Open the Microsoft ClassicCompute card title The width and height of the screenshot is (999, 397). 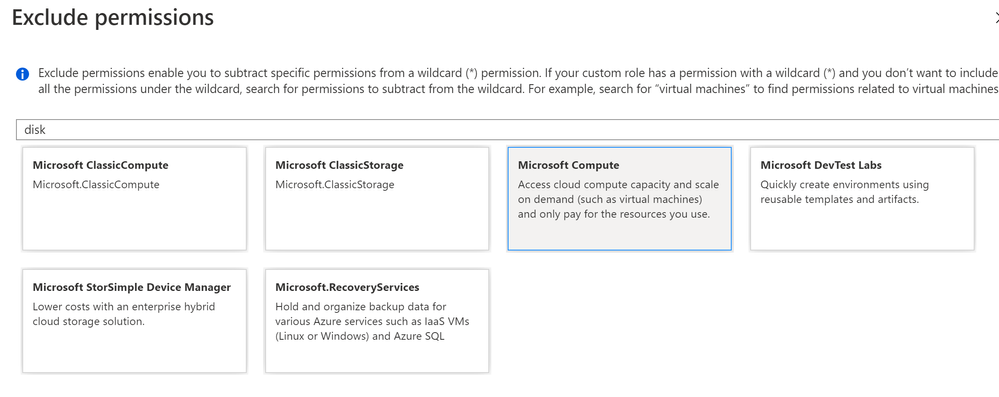click(101, 165)
